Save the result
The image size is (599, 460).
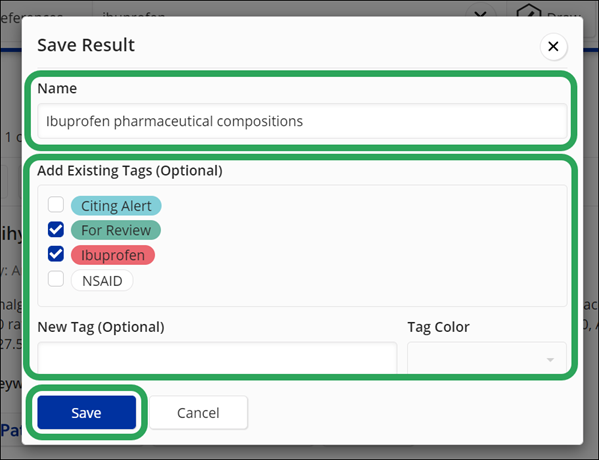[87, 413]
